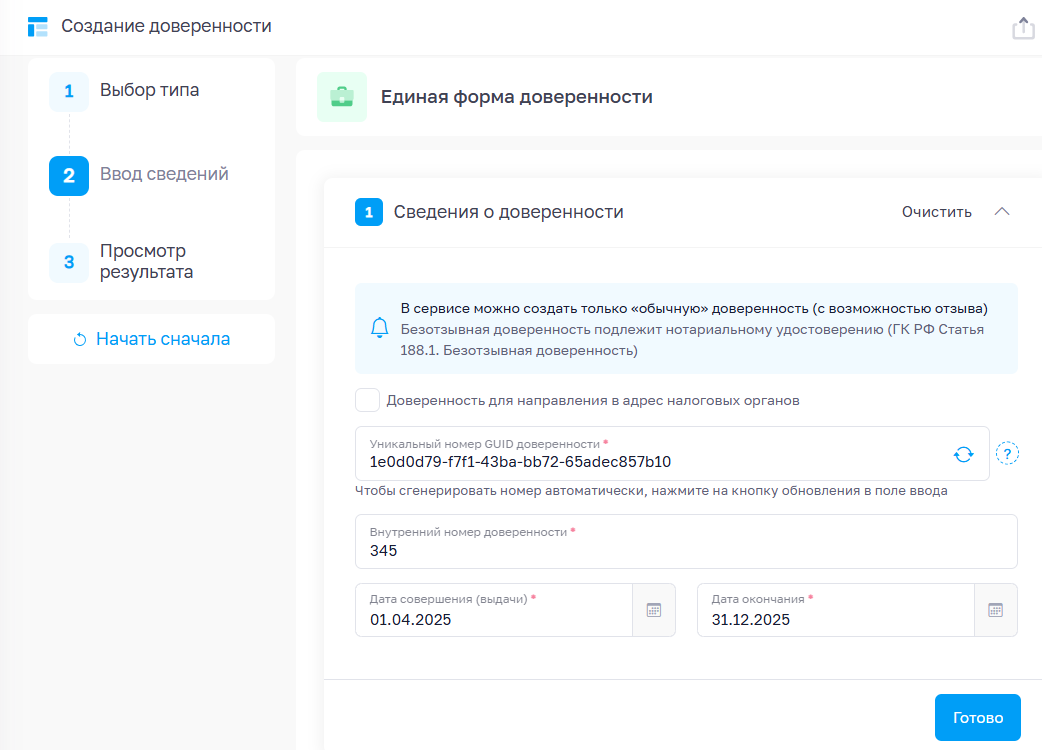Click the green briefcase form icon

click(x=342, y=97)
